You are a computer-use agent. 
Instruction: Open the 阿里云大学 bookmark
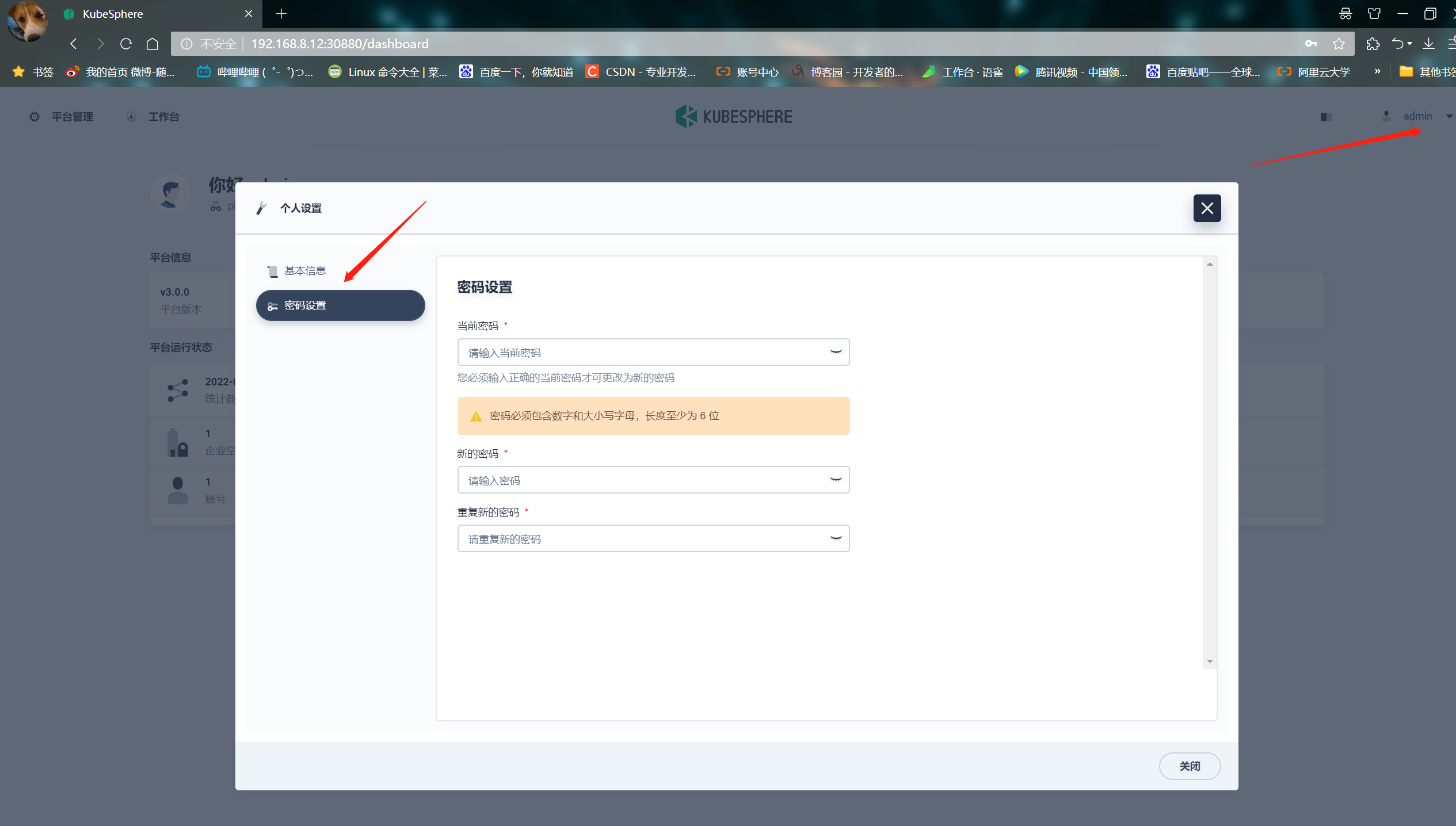[x=1314, y=72]
